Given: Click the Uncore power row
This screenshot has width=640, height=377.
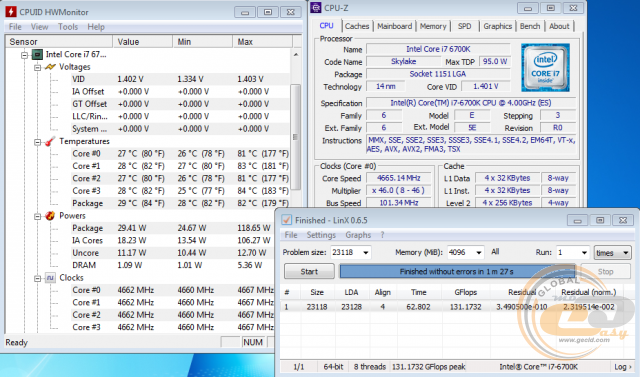Looking at the screenshot, I should [173, 253].
